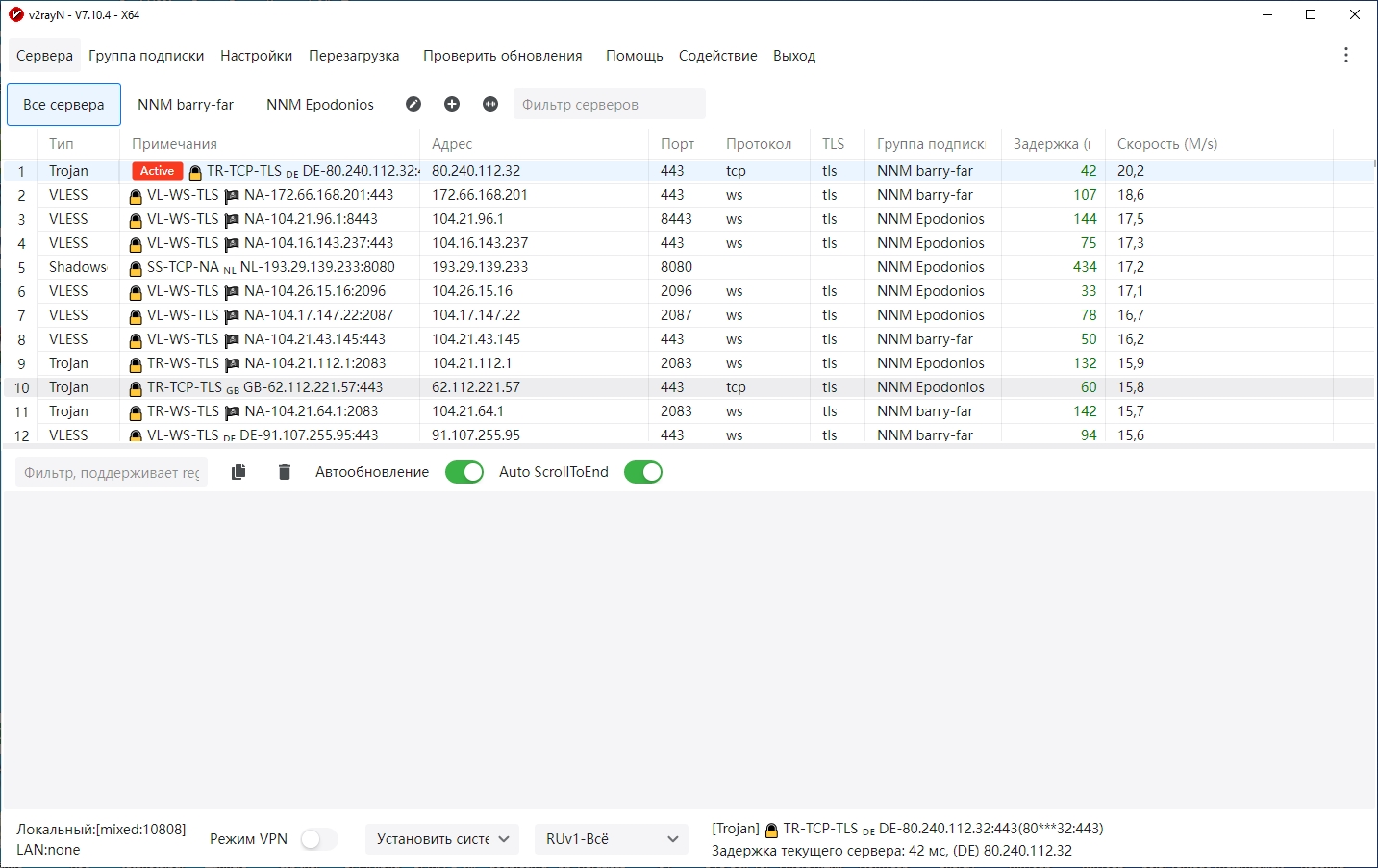
Task: Select the Shadowsocks server row 5
Action: click(x=689, y=267)
